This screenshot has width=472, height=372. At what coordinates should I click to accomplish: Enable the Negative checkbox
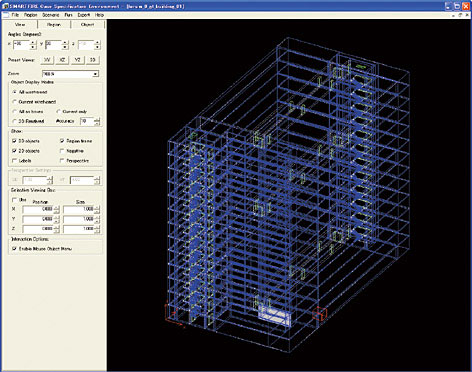pyautogui.click(x=62, y=151)
